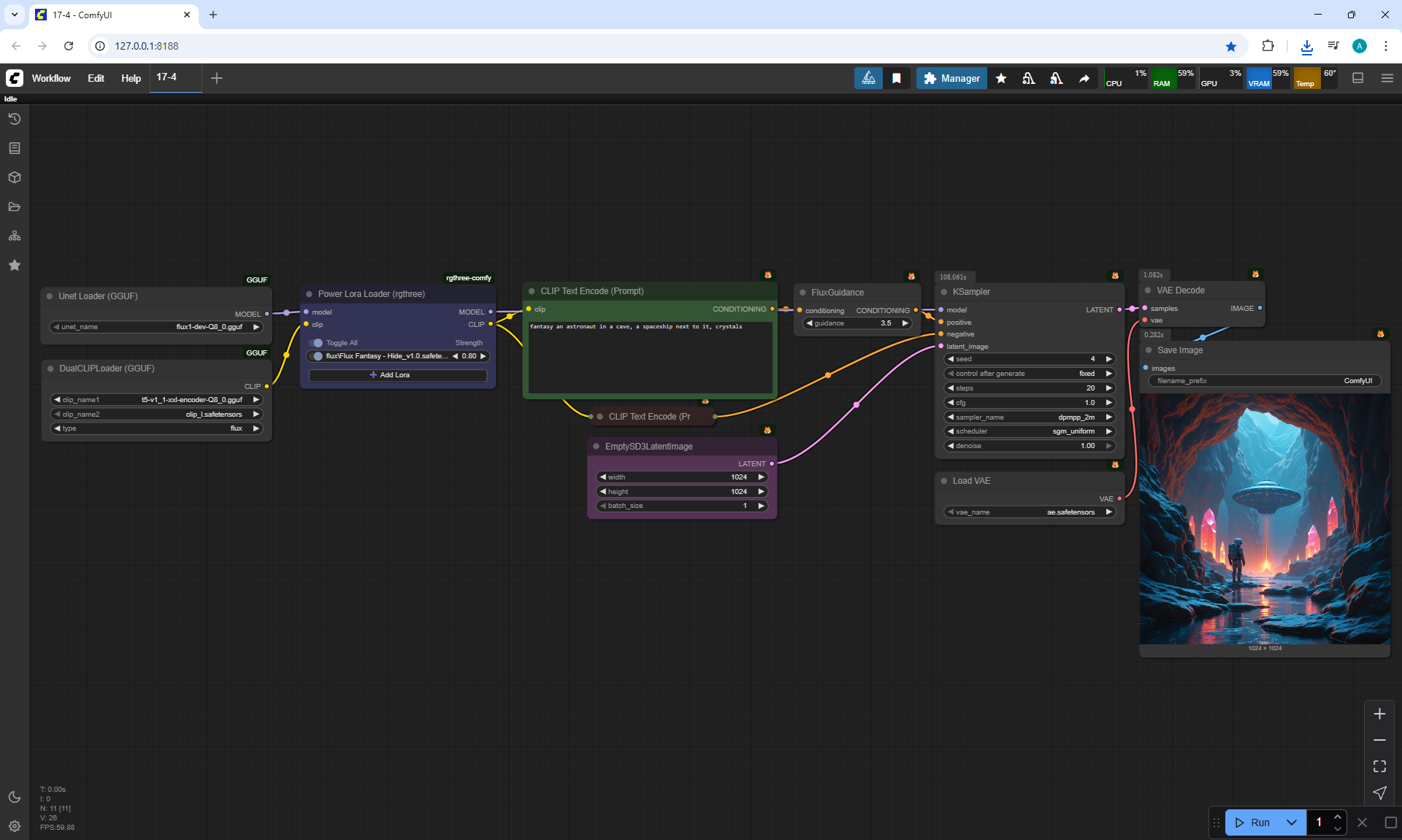The width and height of the screenshot is (1402, 840).
Task: Click the bookmark icon in top toolbar
Action: pos(897,78)
